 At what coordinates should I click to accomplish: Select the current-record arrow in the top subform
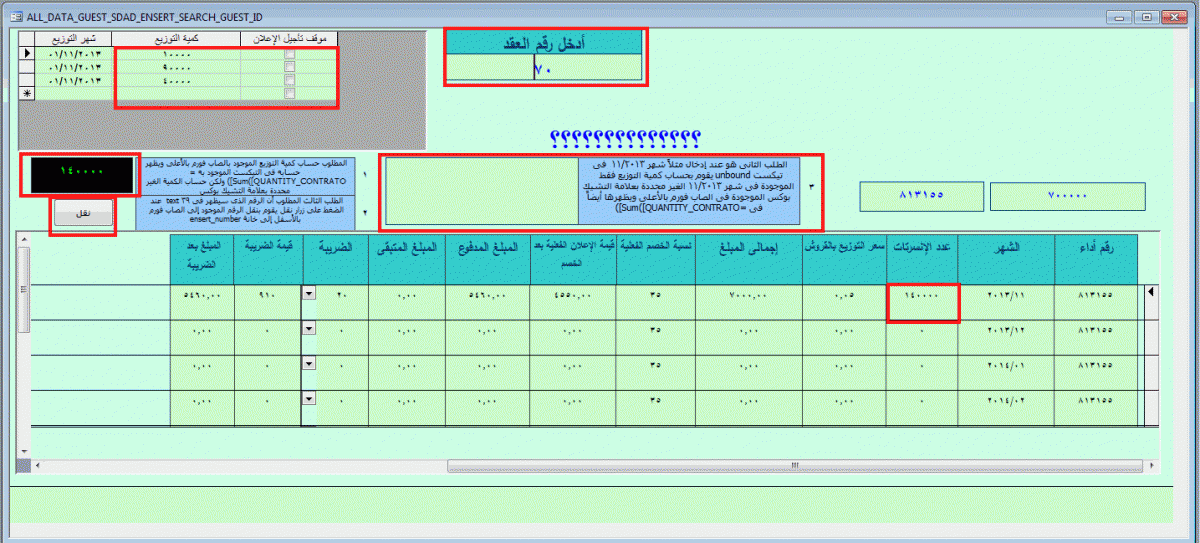(27, 53)
